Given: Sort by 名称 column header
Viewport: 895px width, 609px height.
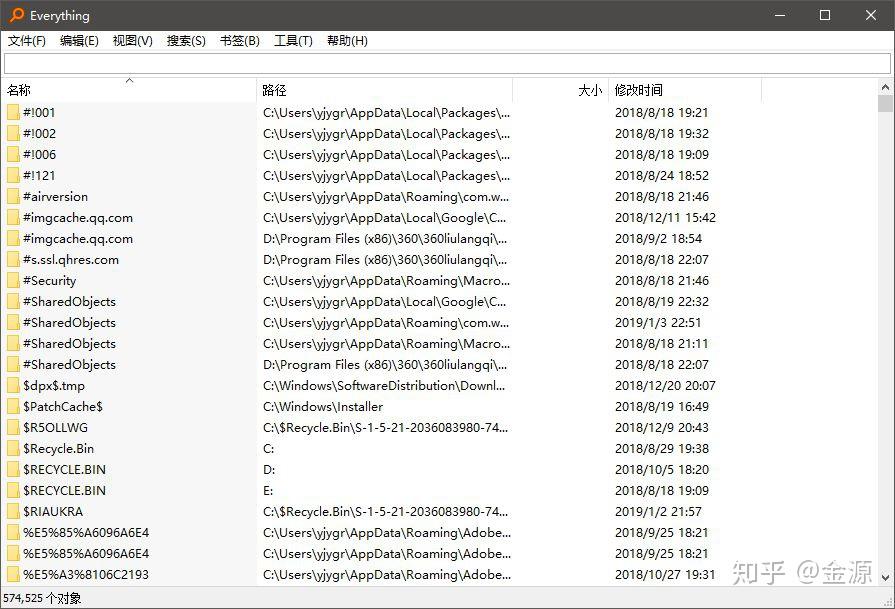Looking at the screenshot, I should point(129,90).
